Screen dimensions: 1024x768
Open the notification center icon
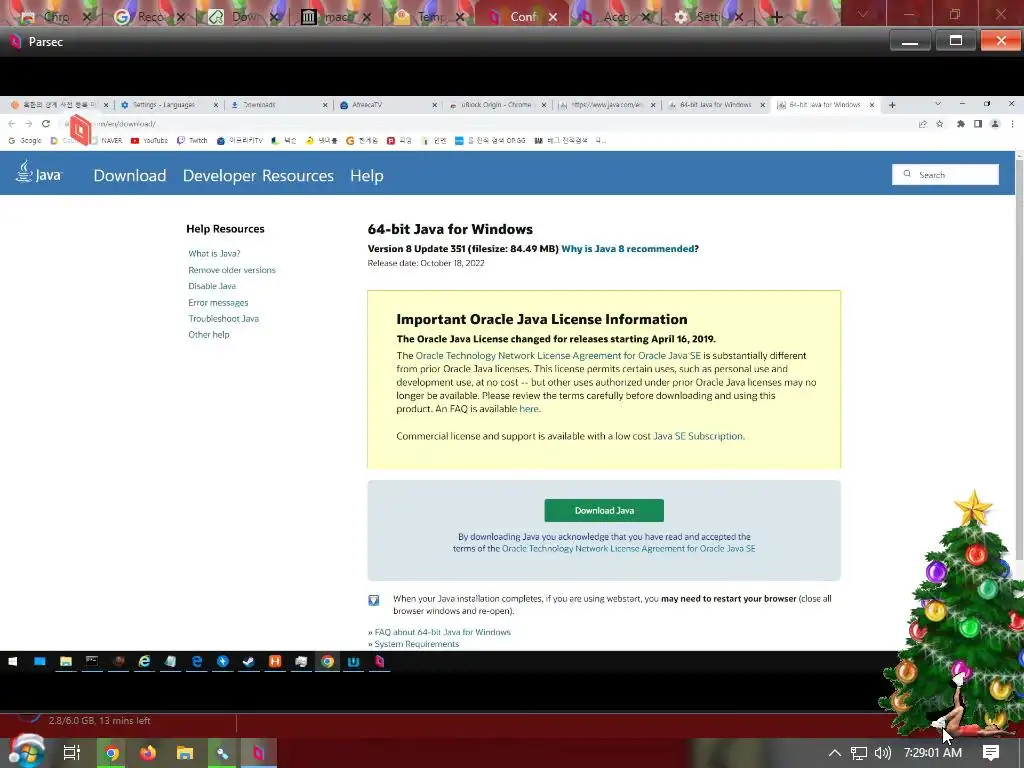pos(991,753)
